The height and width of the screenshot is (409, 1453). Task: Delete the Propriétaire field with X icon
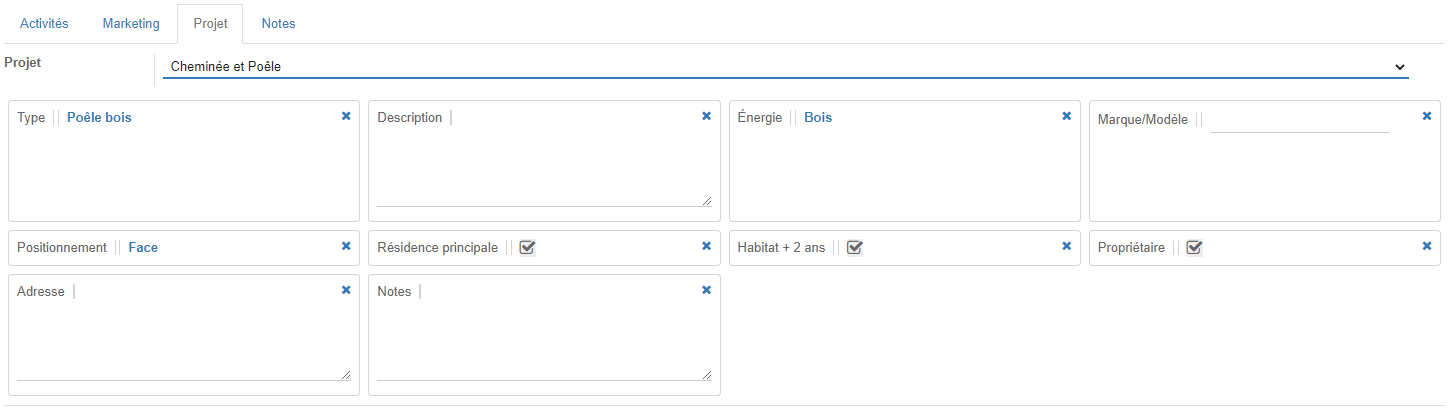pyautogui.click(x=1427, y=246)
